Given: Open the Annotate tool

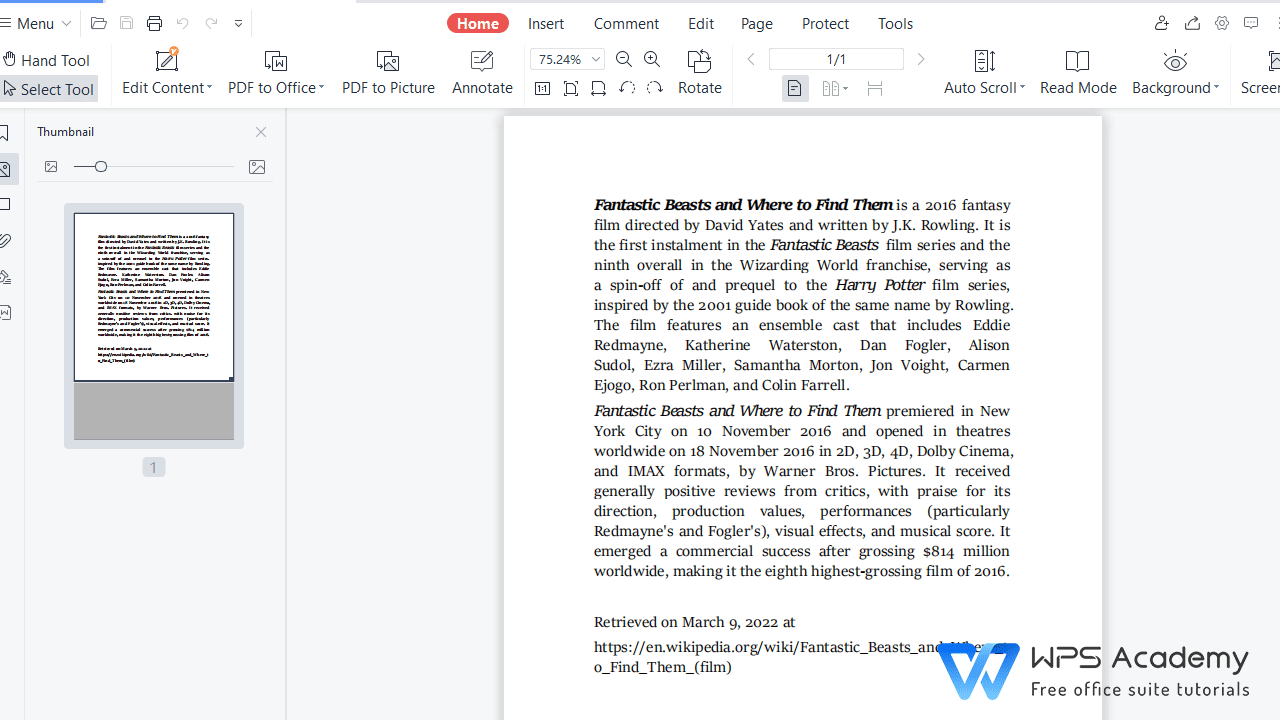Looking at the screenshot, I should (x=482, y=72).
